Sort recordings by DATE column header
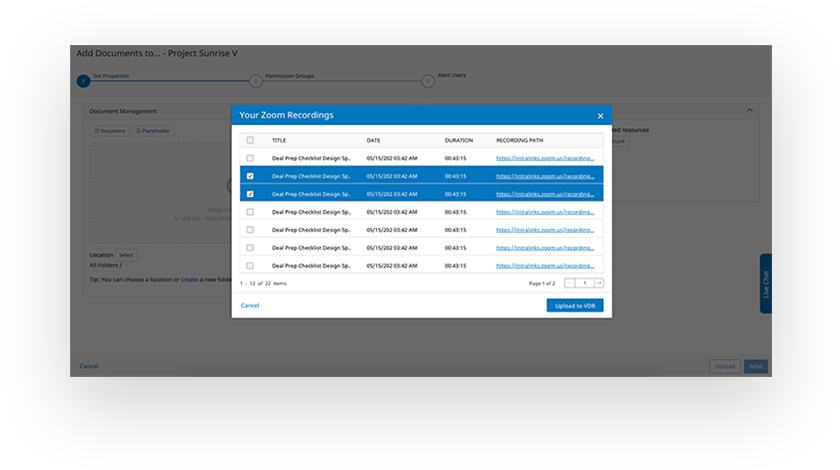 pyautogui.click(x=373, y=140)
